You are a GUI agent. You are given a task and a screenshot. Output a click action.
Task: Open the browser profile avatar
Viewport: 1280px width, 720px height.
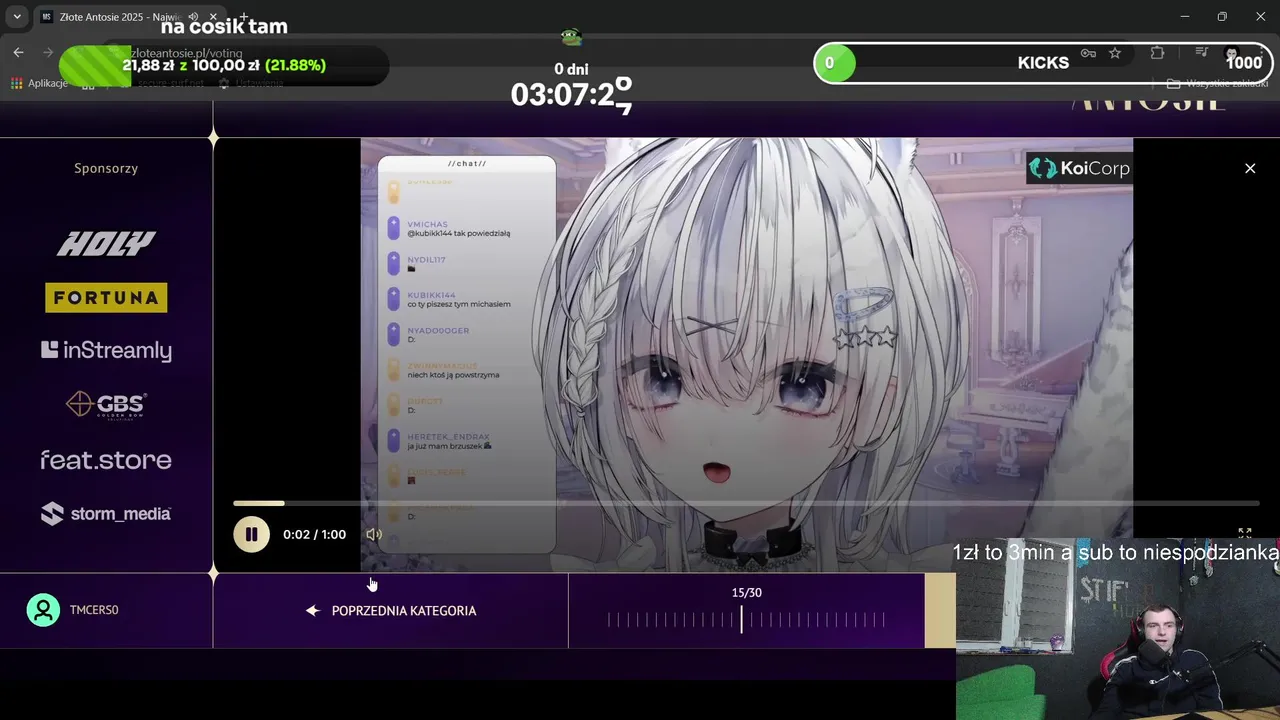click(x=1231, y=53)
